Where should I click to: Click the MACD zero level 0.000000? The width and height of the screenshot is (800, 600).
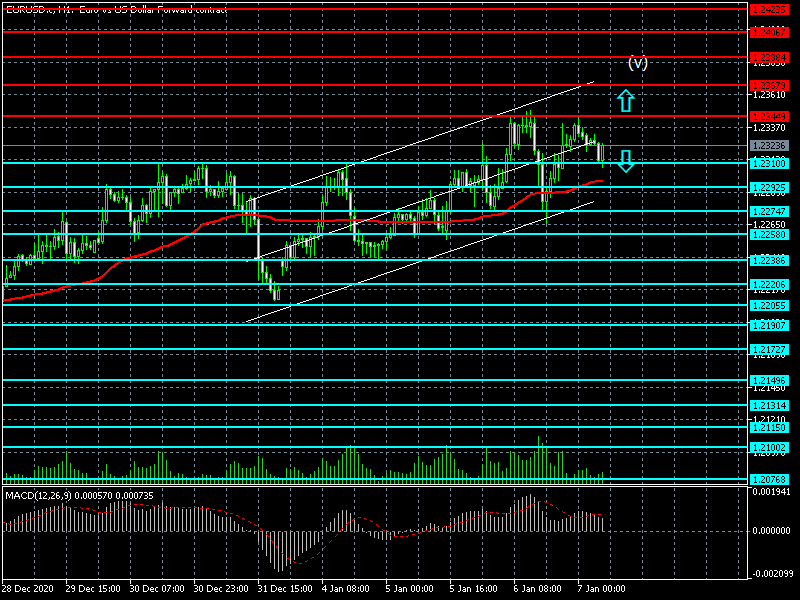(x=771, y=531)
